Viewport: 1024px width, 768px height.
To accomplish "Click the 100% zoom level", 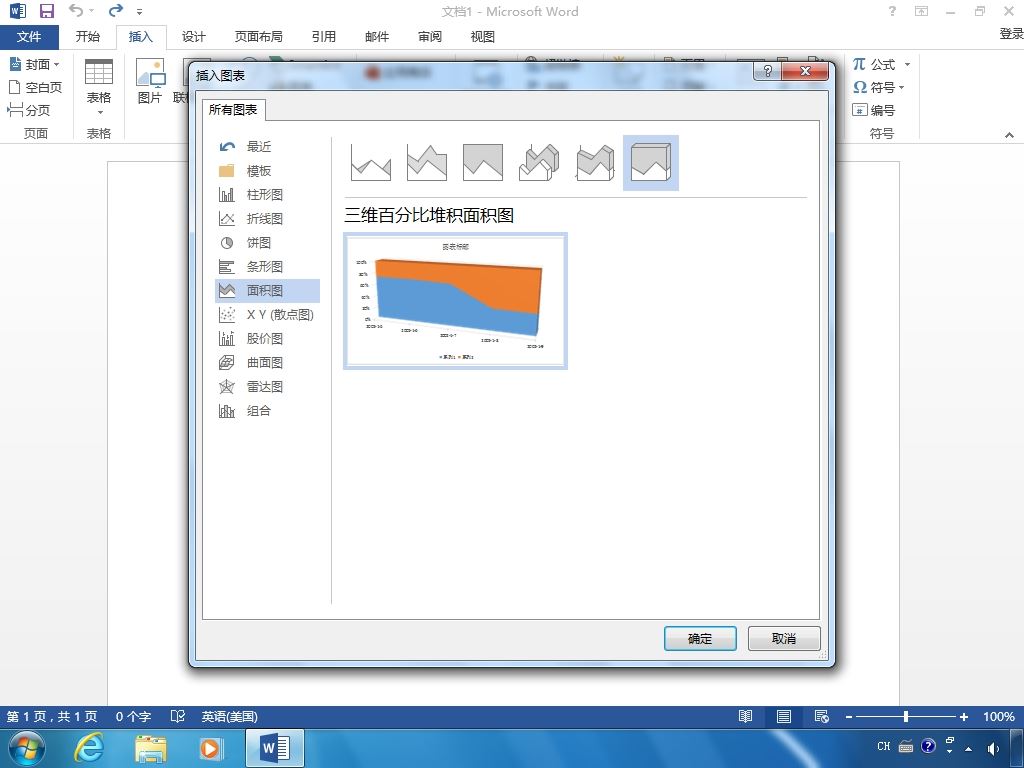I will point(999,716).
